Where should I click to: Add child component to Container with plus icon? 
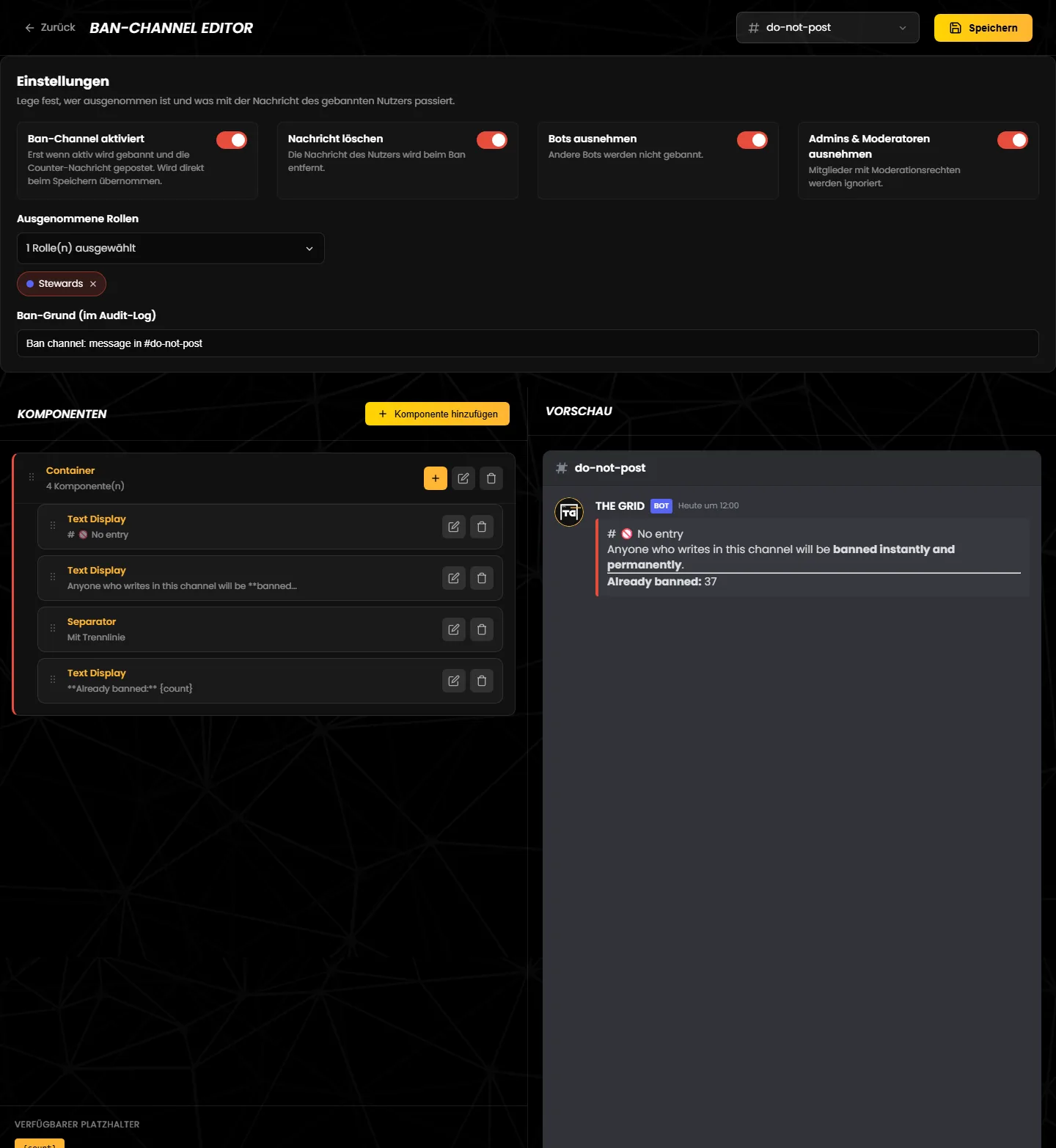(436, 478)
